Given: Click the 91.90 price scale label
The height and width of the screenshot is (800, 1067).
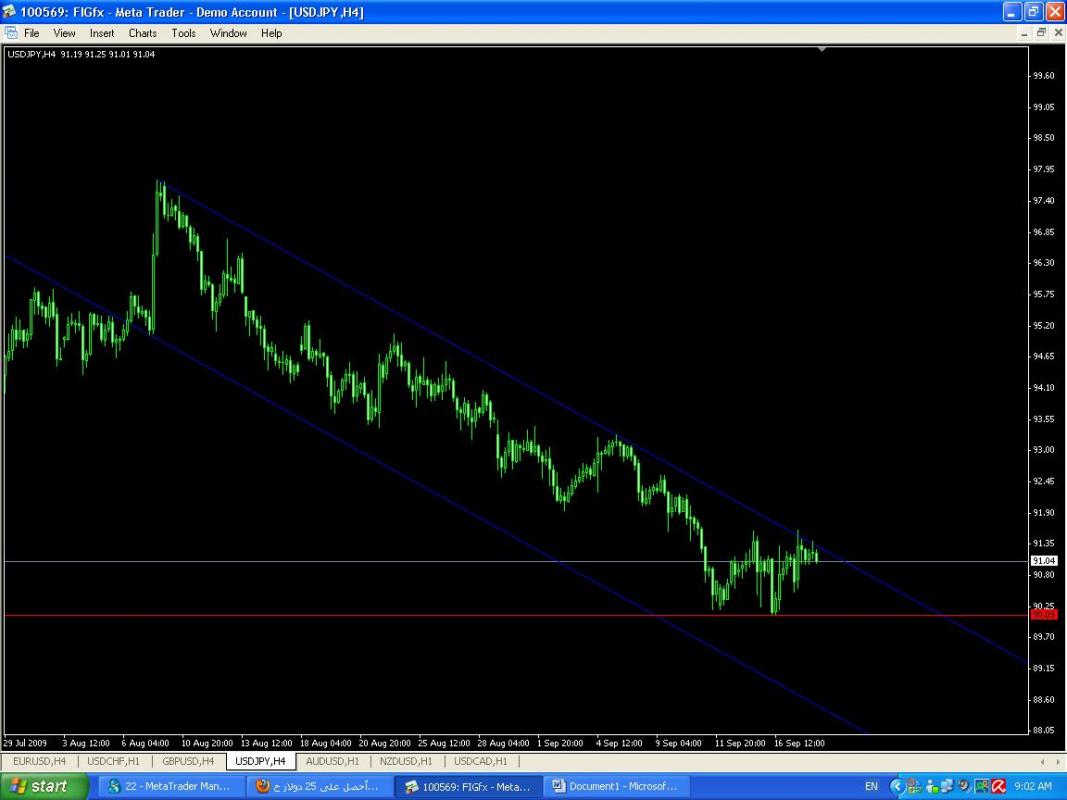Looking at the screenshot, I should coord(1044,512).
